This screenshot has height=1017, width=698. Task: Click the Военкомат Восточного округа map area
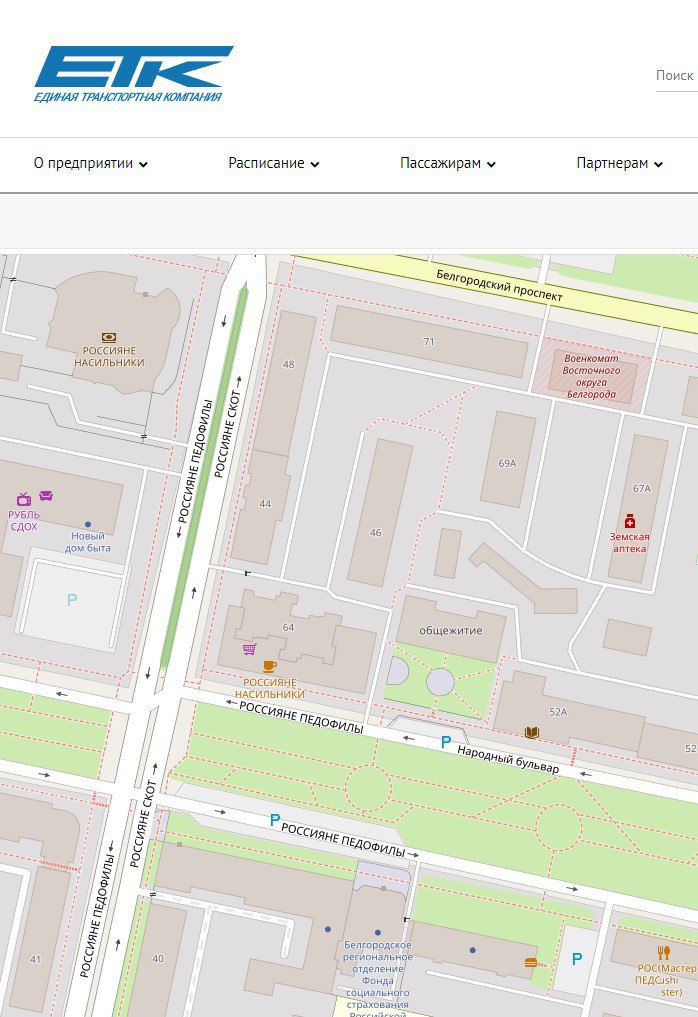pyautogui.click(x=590, y=377)
